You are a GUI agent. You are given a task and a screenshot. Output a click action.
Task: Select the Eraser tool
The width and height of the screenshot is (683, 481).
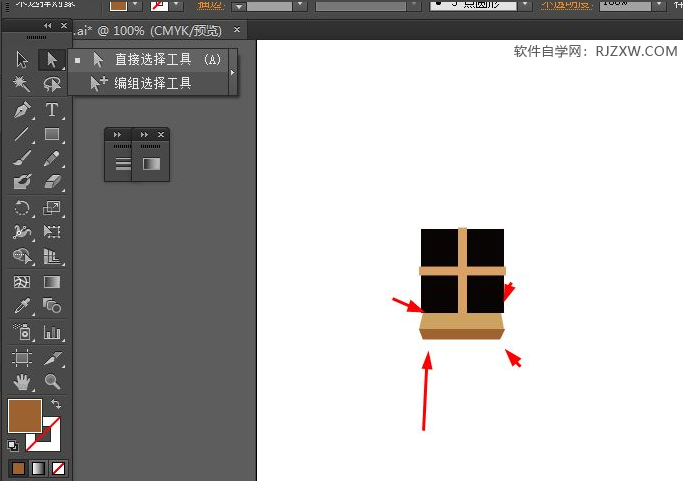click(52, 182)
